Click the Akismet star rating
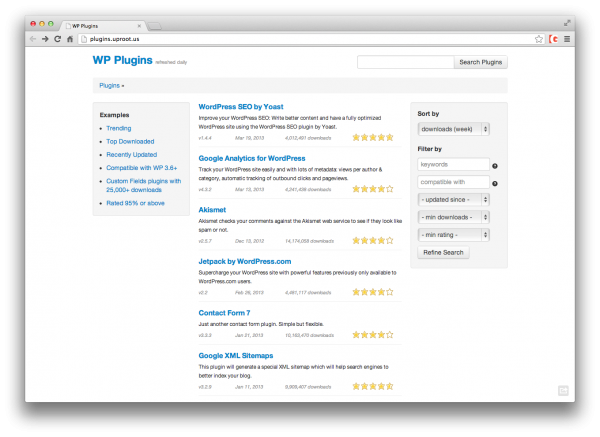The width and height of the screenshot is (600, 437). 373,240
